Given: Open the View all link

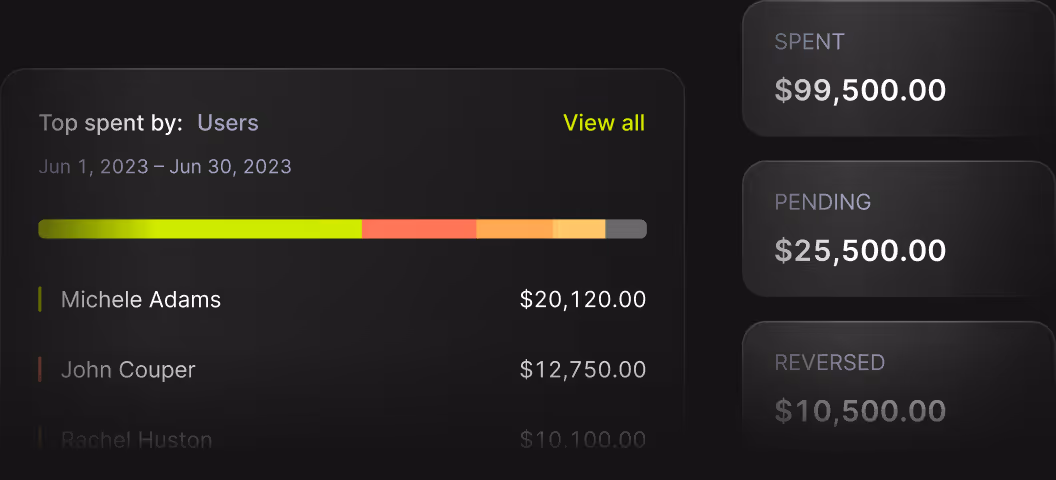Looking at the screenshot, I should click(604, 123).
